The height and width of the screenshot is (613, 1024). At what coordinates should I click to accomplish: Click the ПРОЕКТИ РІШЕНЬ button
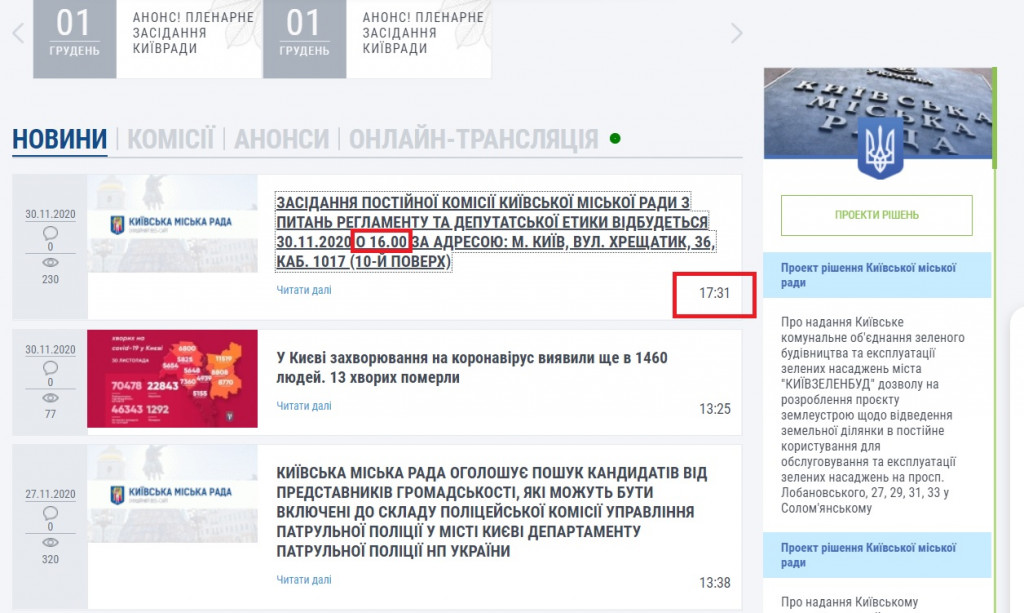[x=876, y=215]
